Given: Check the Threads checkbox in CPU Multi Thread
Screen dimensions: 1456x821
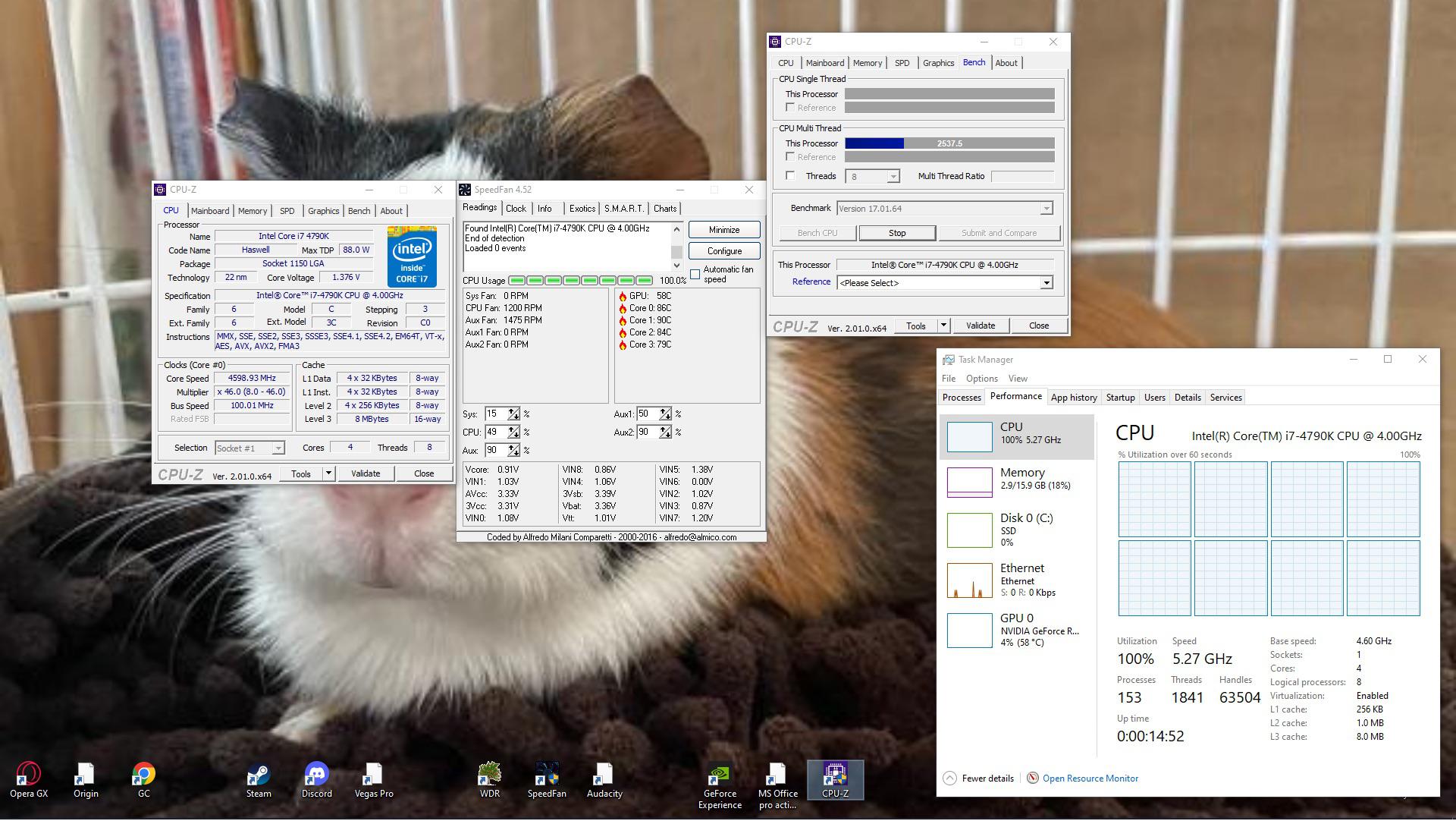Looking at the screenshot, I should click(791, 175).
